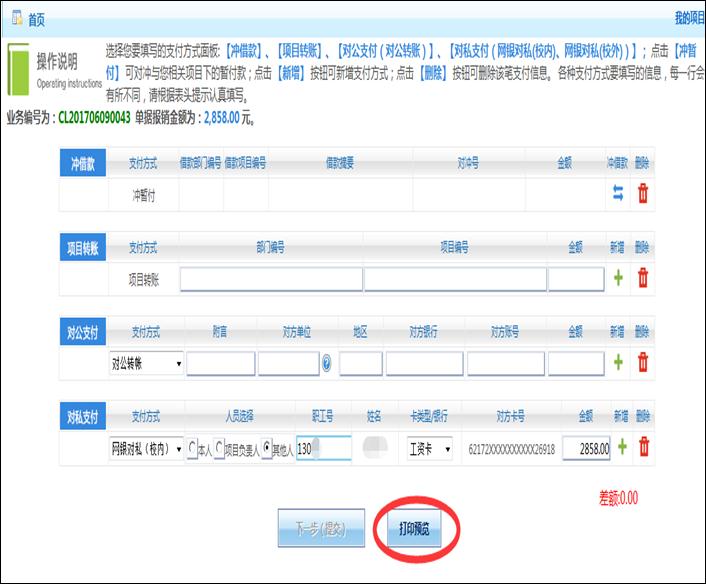Open the 对公转帐 payment method dropdown
This screenshot has height=584, width=706.
[146, 363]
